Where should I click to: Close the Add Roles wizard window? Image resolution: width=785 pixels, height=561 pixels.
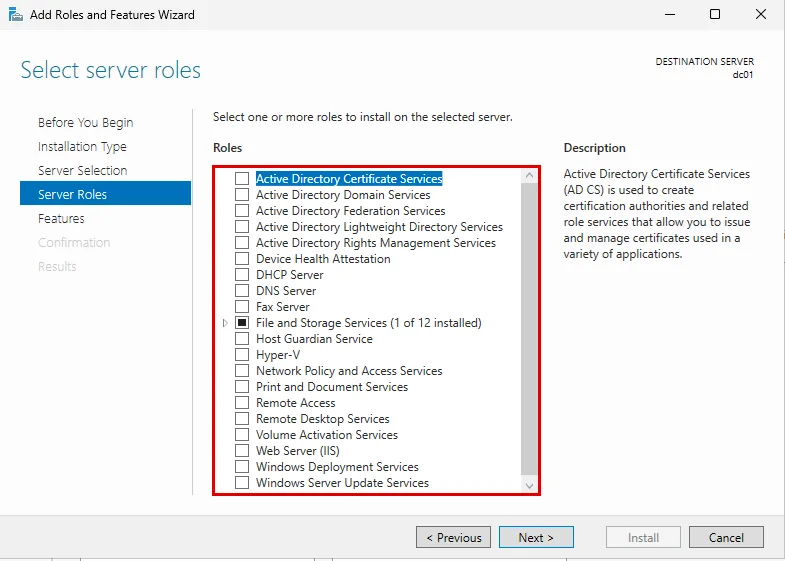point(760,15)
